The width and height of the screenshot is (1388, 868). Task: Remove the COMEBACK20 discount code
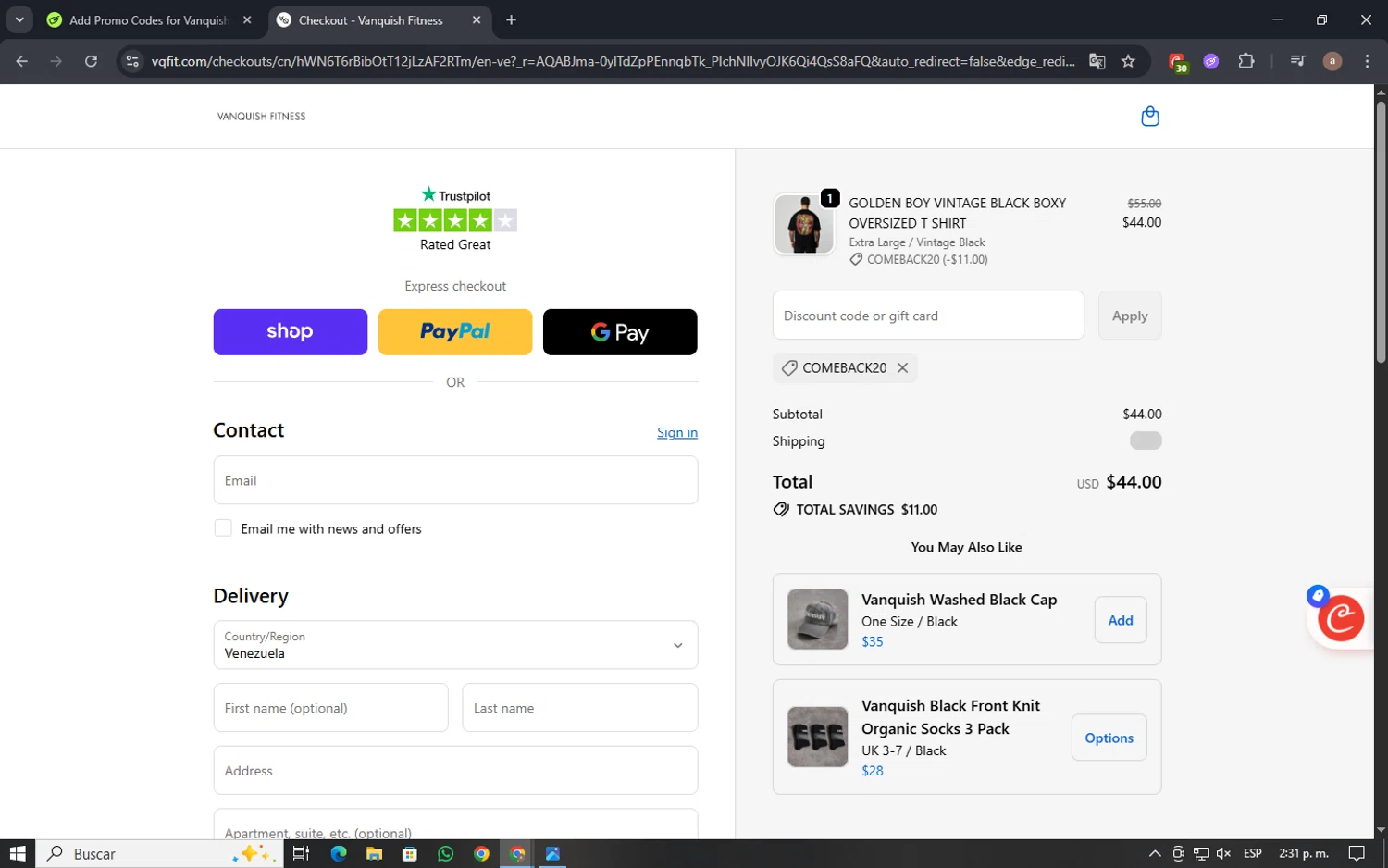pyautogui.click(x=902, y=368)
